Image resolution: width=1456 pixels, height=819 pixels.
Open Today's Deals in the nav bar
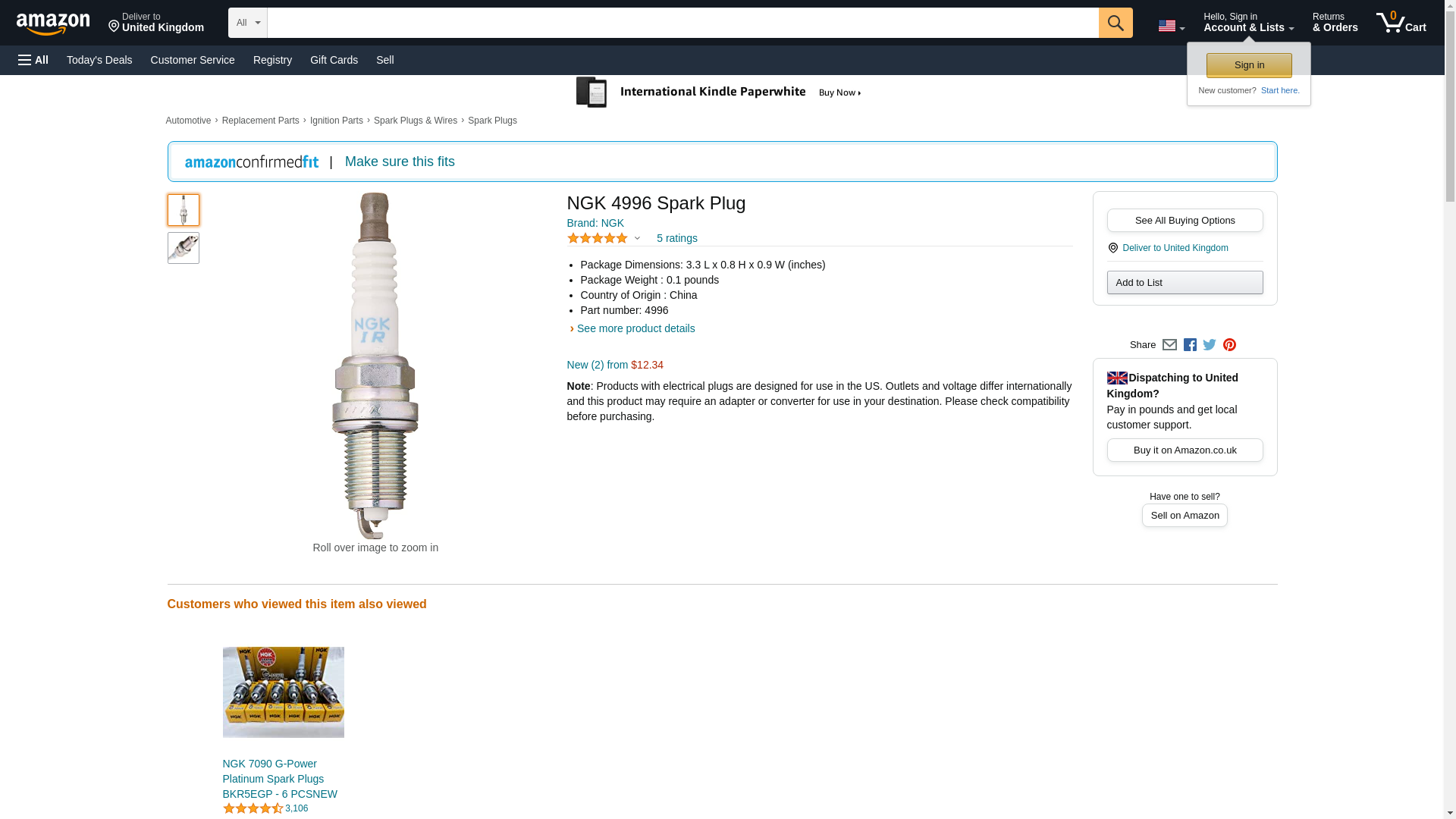(x=99, y=60)
